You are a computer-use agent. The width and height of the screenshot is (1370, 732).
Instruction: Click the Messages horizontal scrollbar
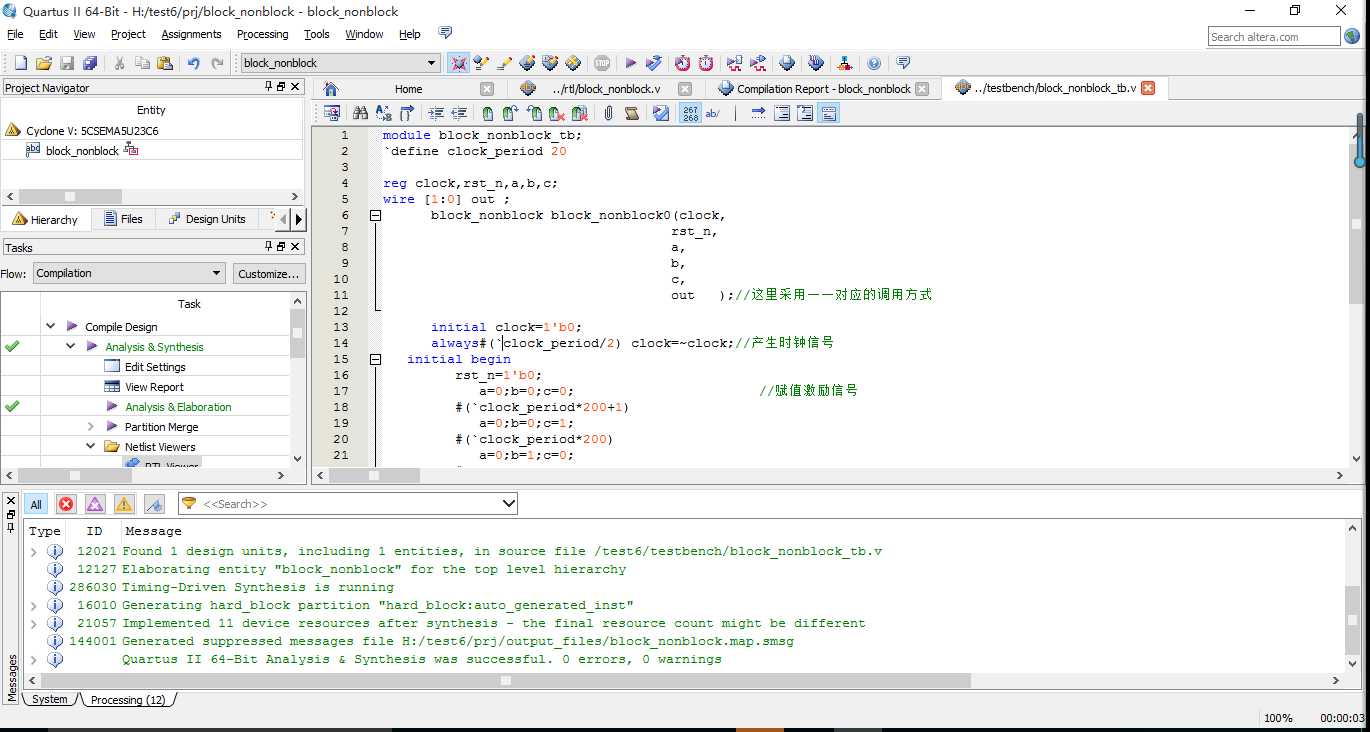[506, 680]
